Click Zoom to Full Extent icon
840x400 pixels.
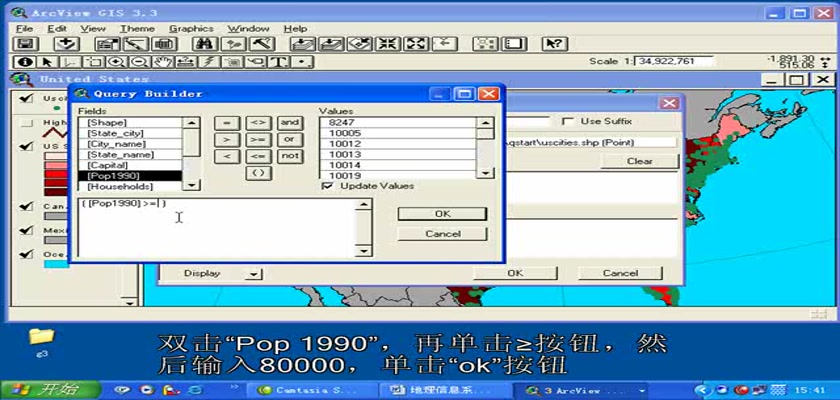pos(303,44)
